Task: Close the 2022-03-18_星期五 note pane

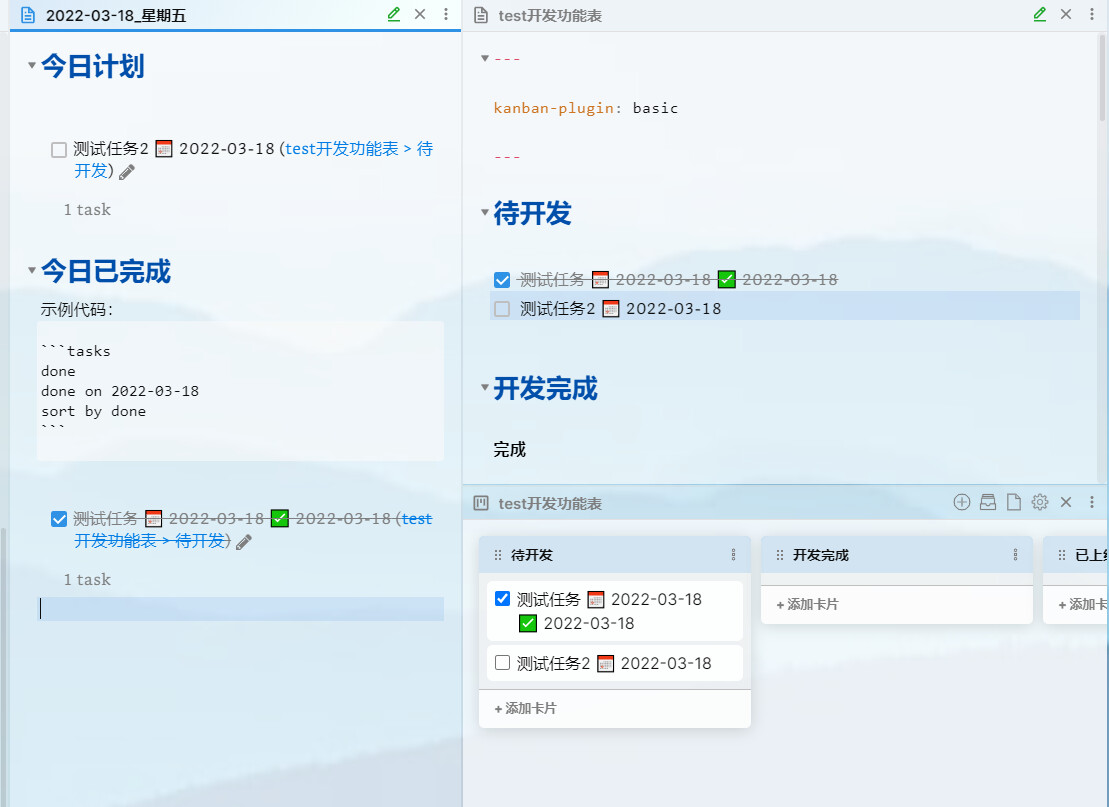Action: tap(420, 14)
